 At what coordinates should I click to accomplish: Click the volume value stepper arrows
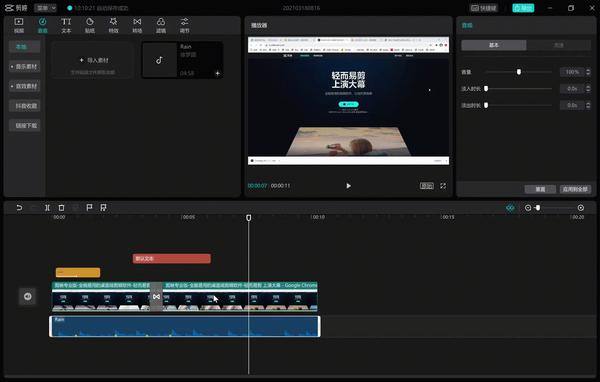(x=588, y=72)
